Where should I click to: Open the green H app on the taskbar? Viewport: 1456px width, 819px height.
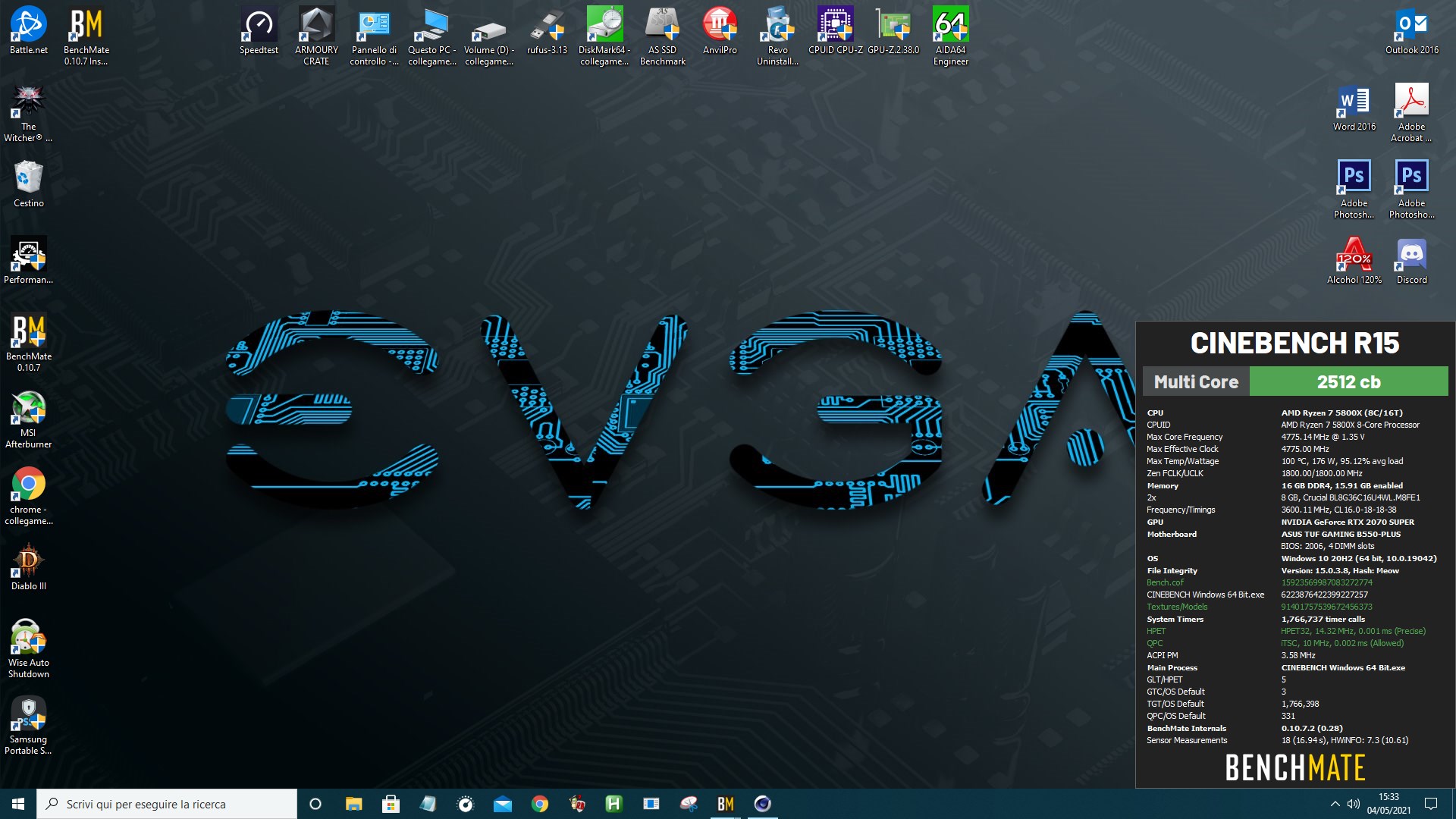point(613,804)
